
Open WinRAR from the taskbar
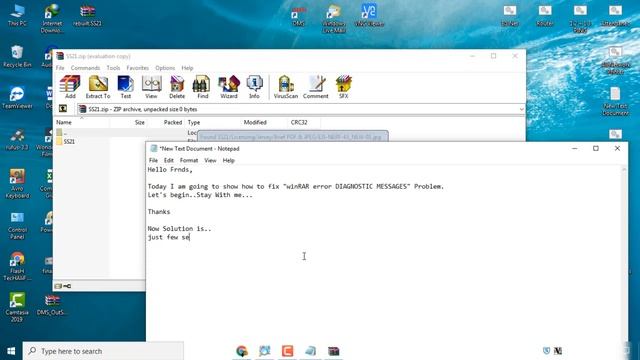(333, 351)
